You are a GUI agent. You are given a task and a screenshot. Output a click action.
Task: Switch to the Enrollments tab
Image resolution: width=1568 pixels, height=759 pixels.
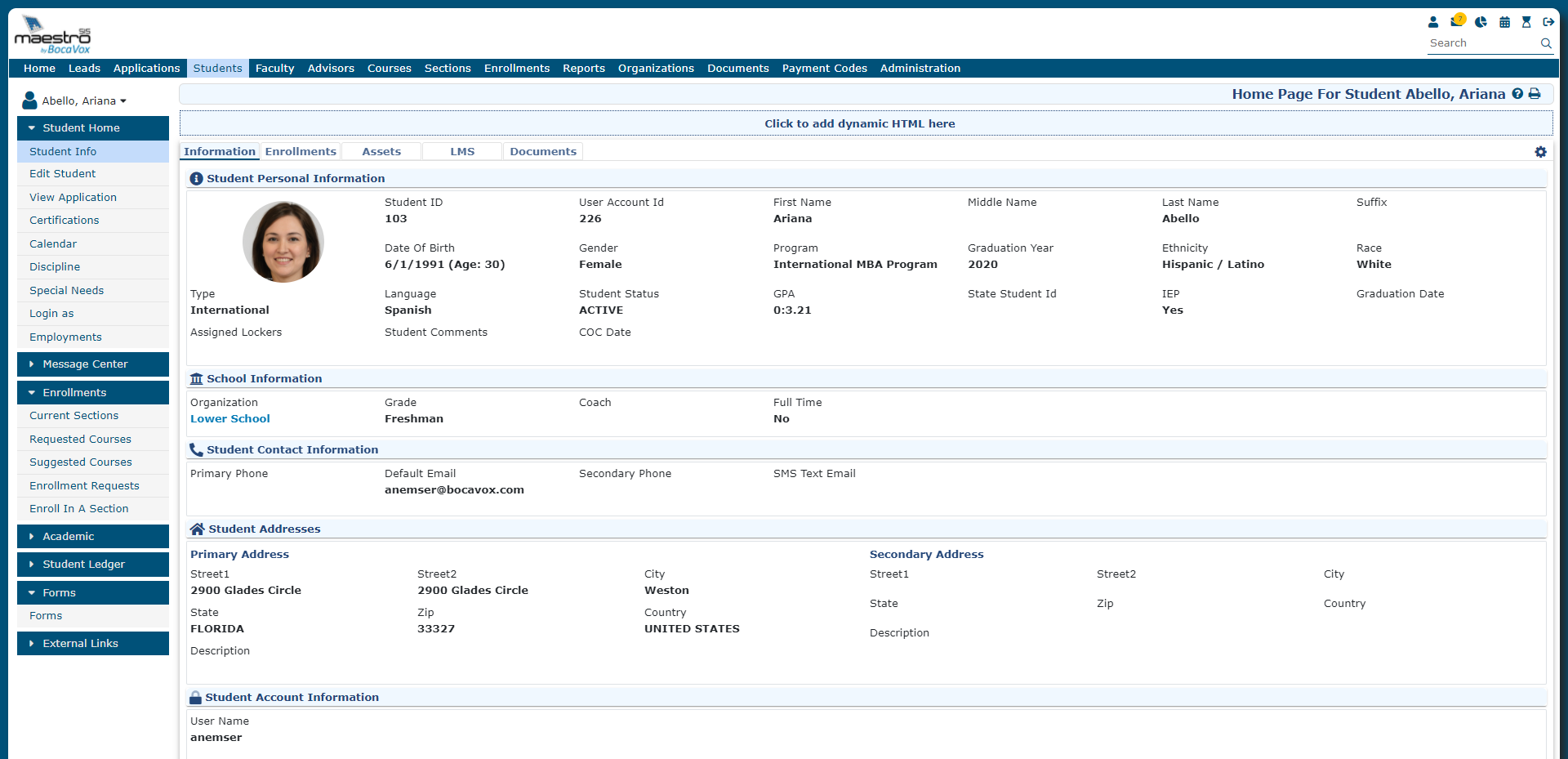[x=301, y=152]
